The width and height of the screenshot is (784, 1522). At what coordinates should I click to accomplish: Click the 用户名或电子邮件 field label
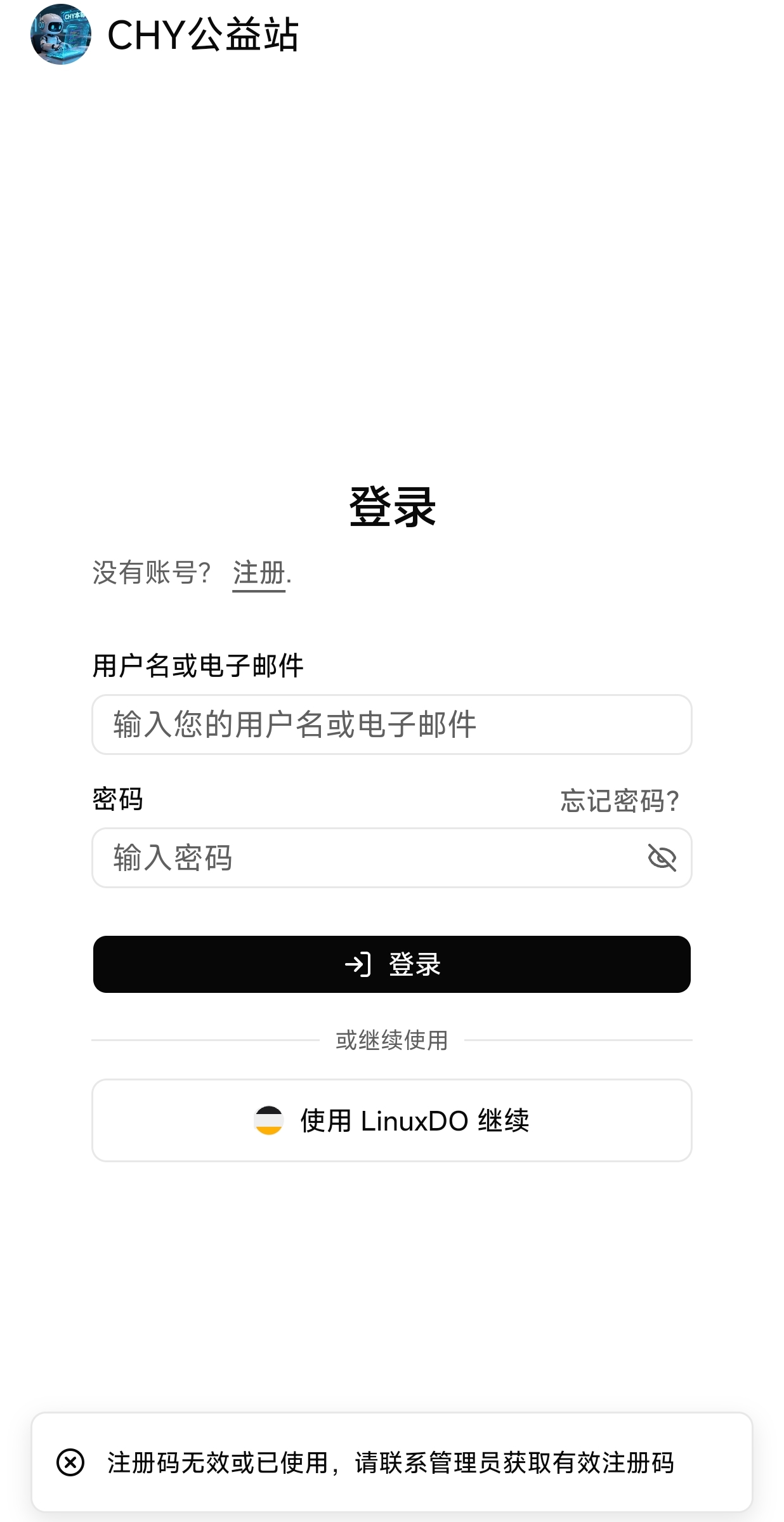click(198, 666)
